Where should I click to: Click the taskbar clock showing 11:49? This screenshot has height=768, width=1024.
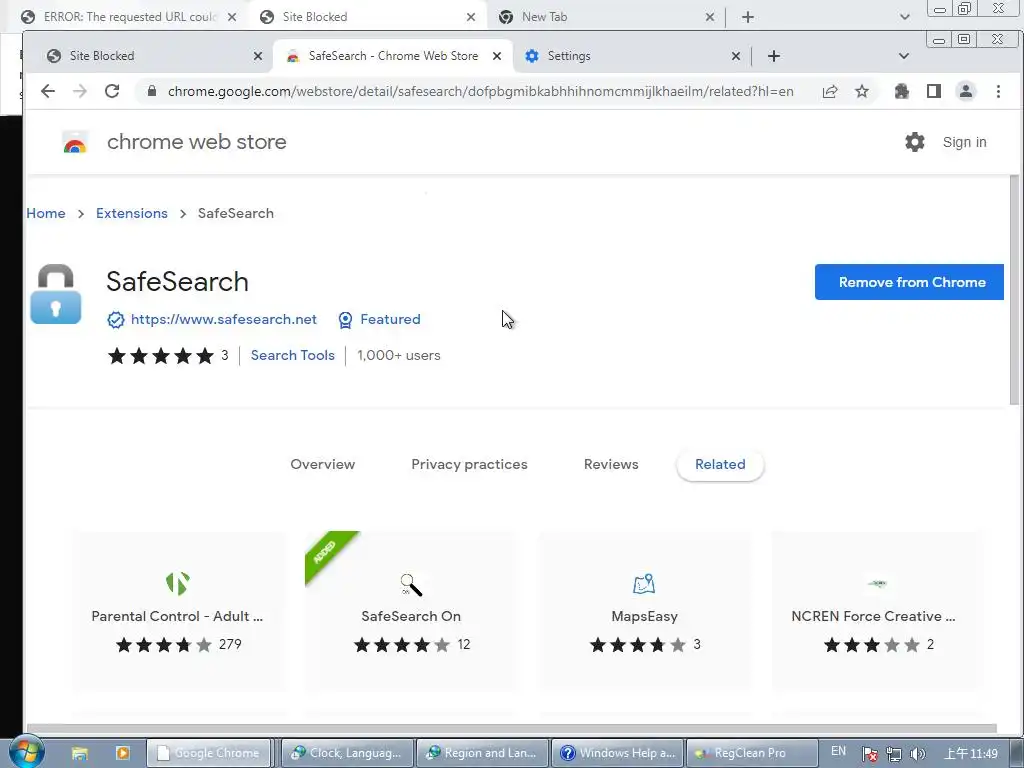[x=972, y=754]
